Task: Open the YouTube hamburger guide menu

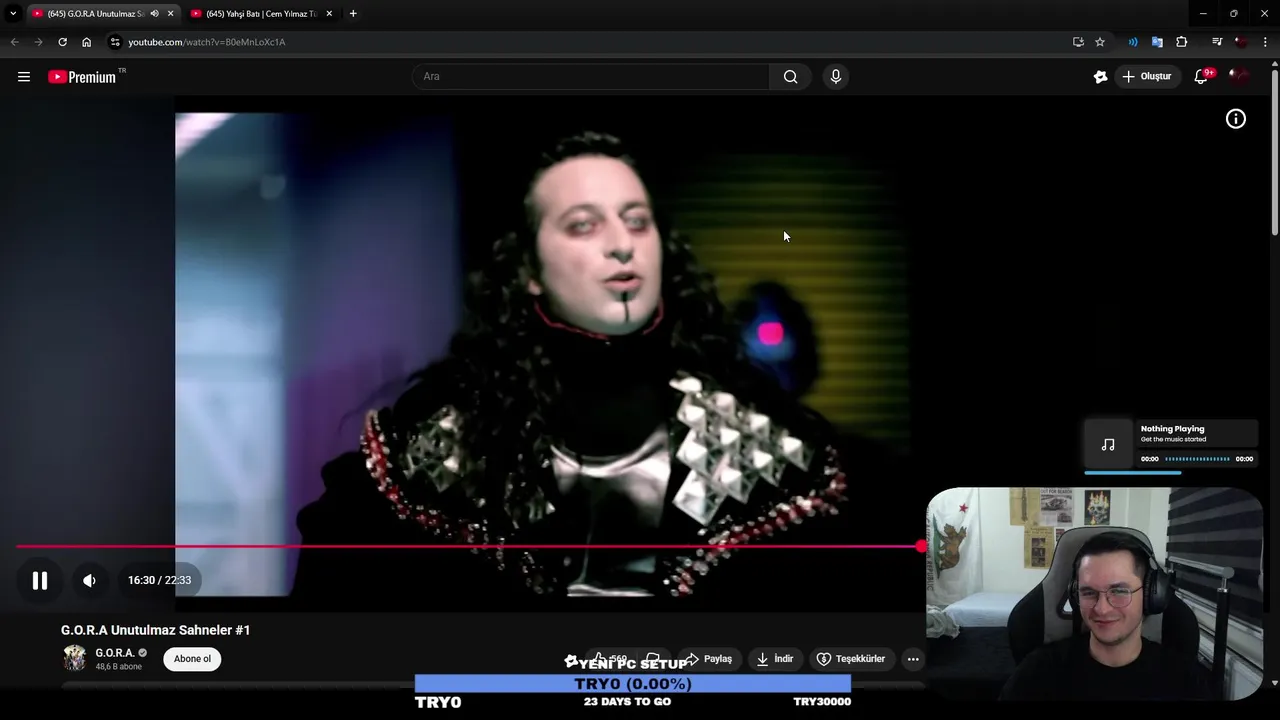Action: (24, 77)
